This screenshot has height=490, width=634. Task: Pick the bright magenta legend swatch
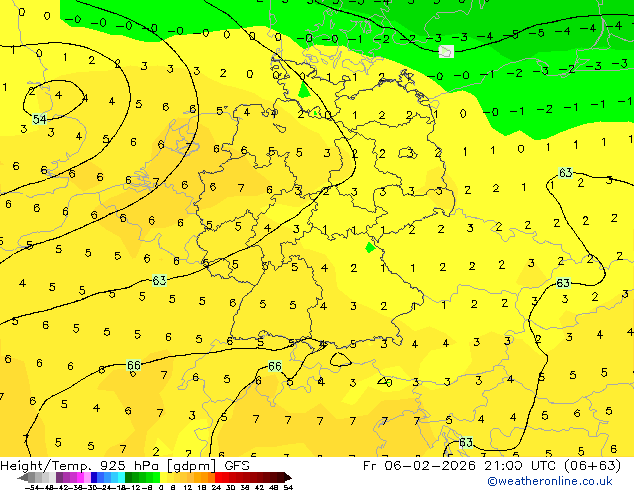point(80,478)
